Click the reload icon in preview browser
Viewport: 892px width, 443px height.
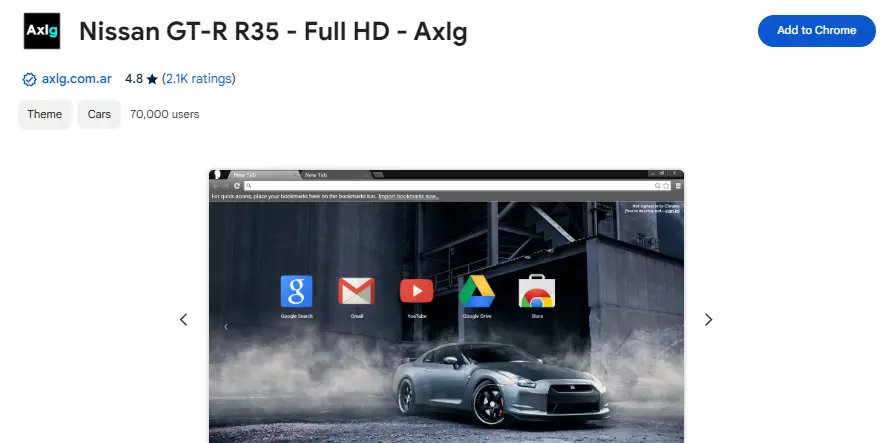[x=237, y=186]
